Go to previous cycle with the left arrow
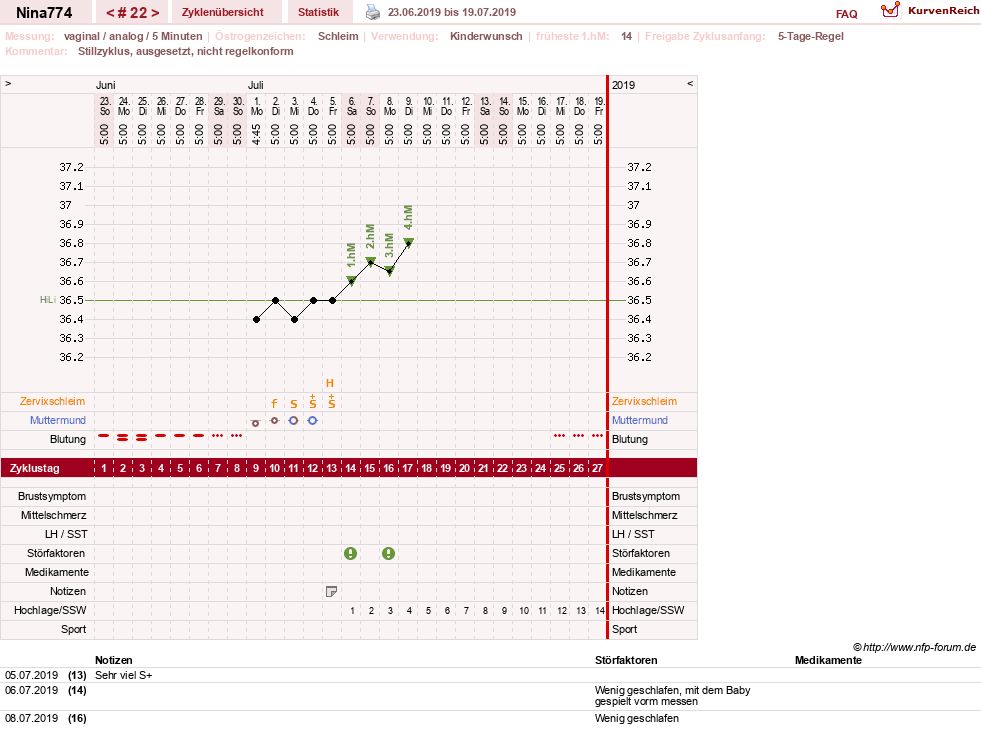Screen dimensions: 981x753 [x=110, y=13]
